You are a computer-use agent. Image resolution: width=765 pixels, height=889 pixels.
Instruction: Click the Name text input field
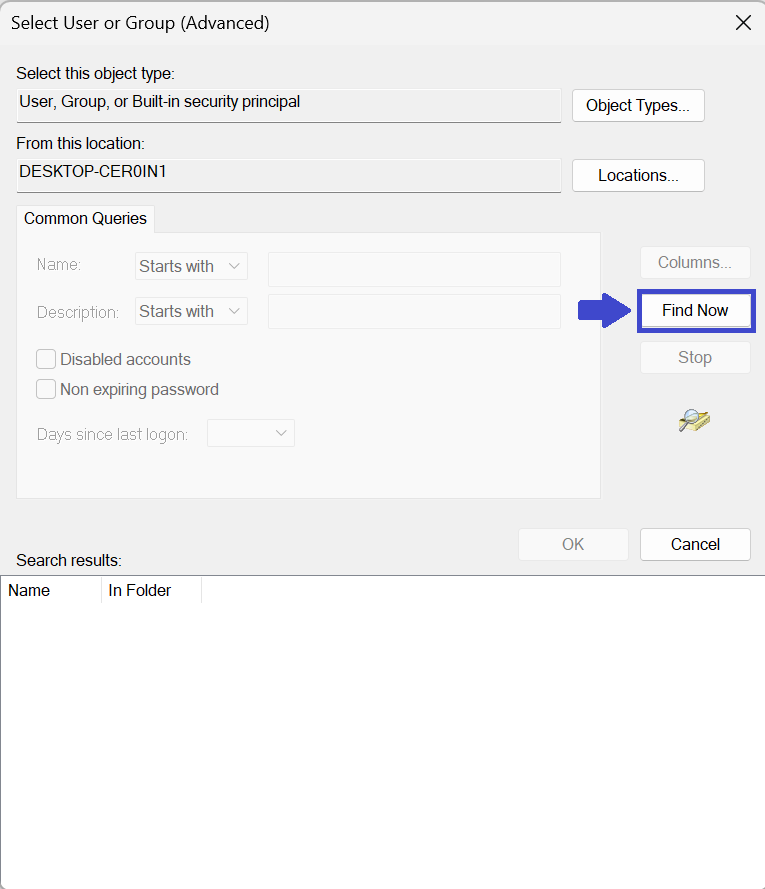[x=414, y=269]
